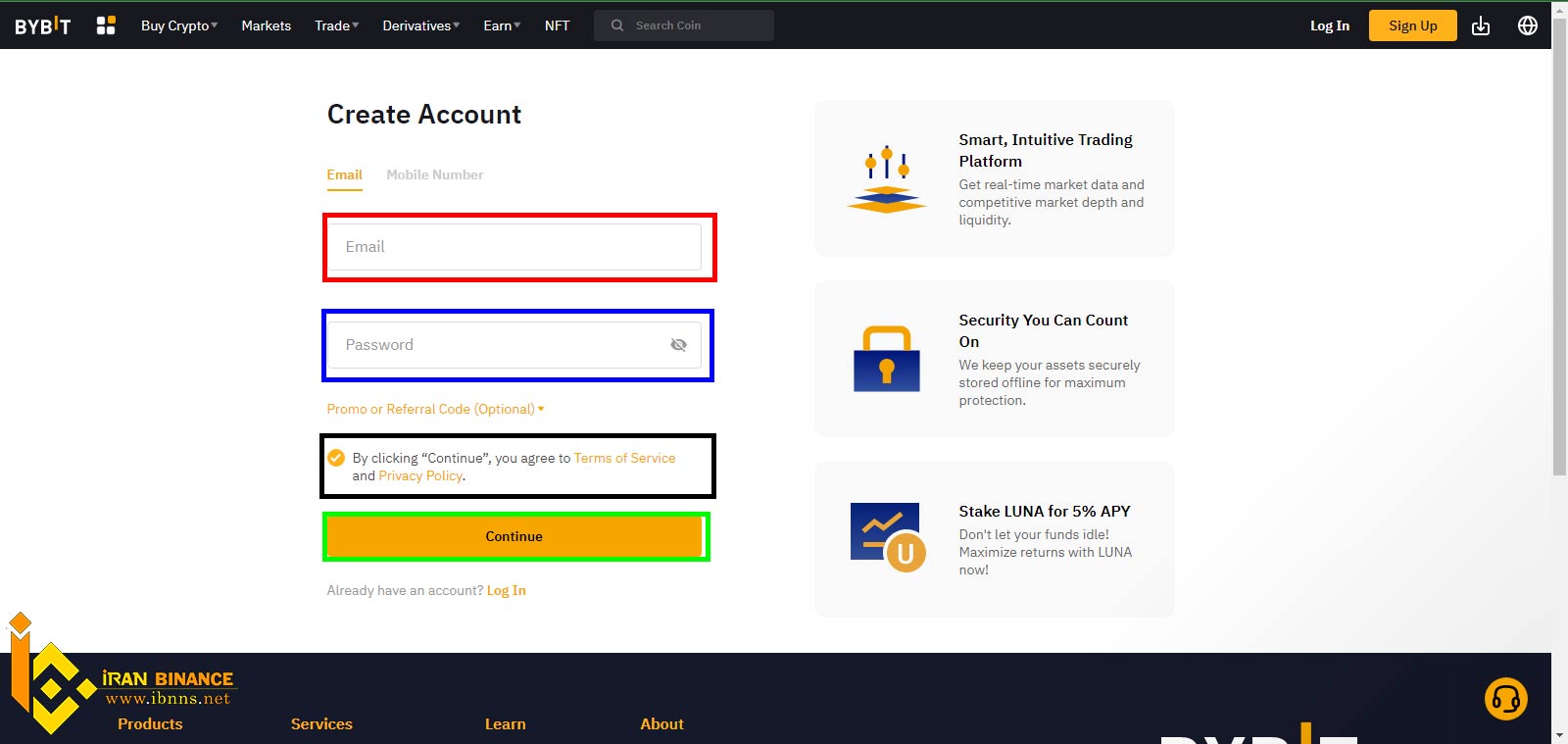The width and height of the screenshot is (1568, 744).
Task: Click the Bybit logo in header
Action: pos(43,25)
